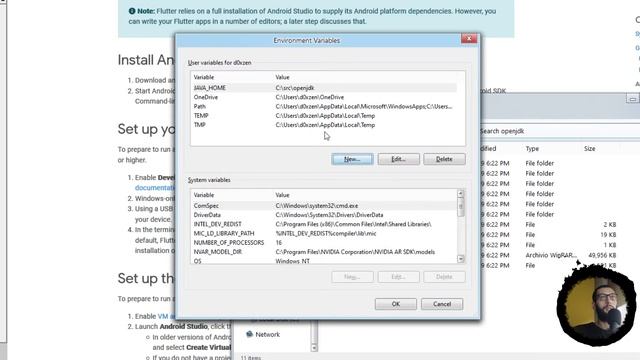This screenshot has height=360, width=640.
Task: Select NUMBER_OF_PROCESSORS system variable
Action: coord(324,243)
